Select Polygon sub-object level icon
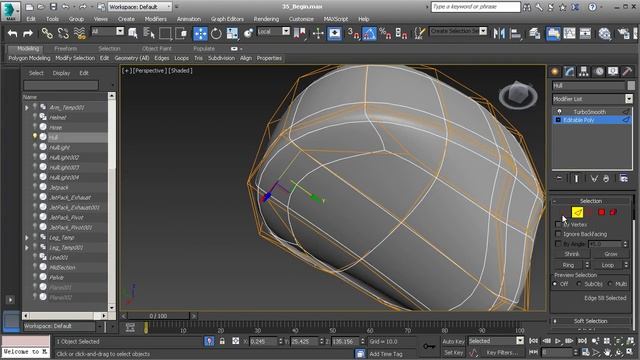 click(x=601, y=212)
